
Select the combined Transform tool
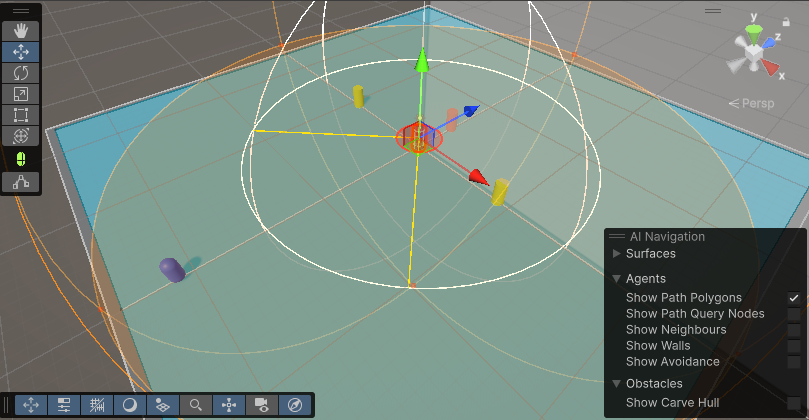[21, 136]
